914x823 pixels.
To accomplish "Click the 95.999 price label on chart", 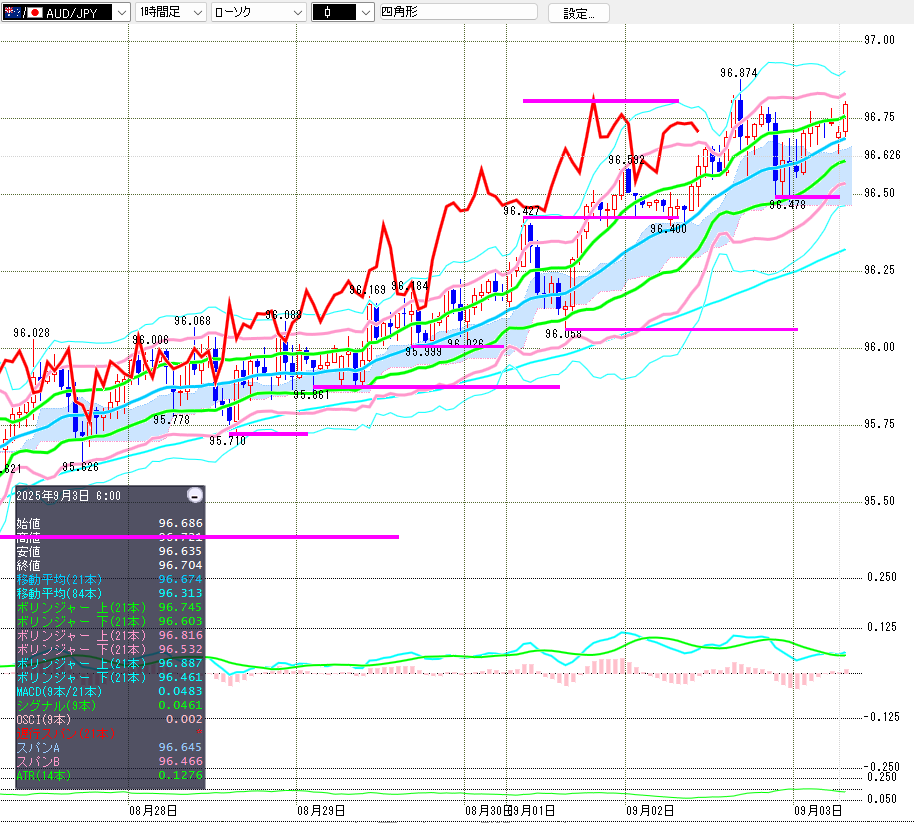I will point(423,352).
